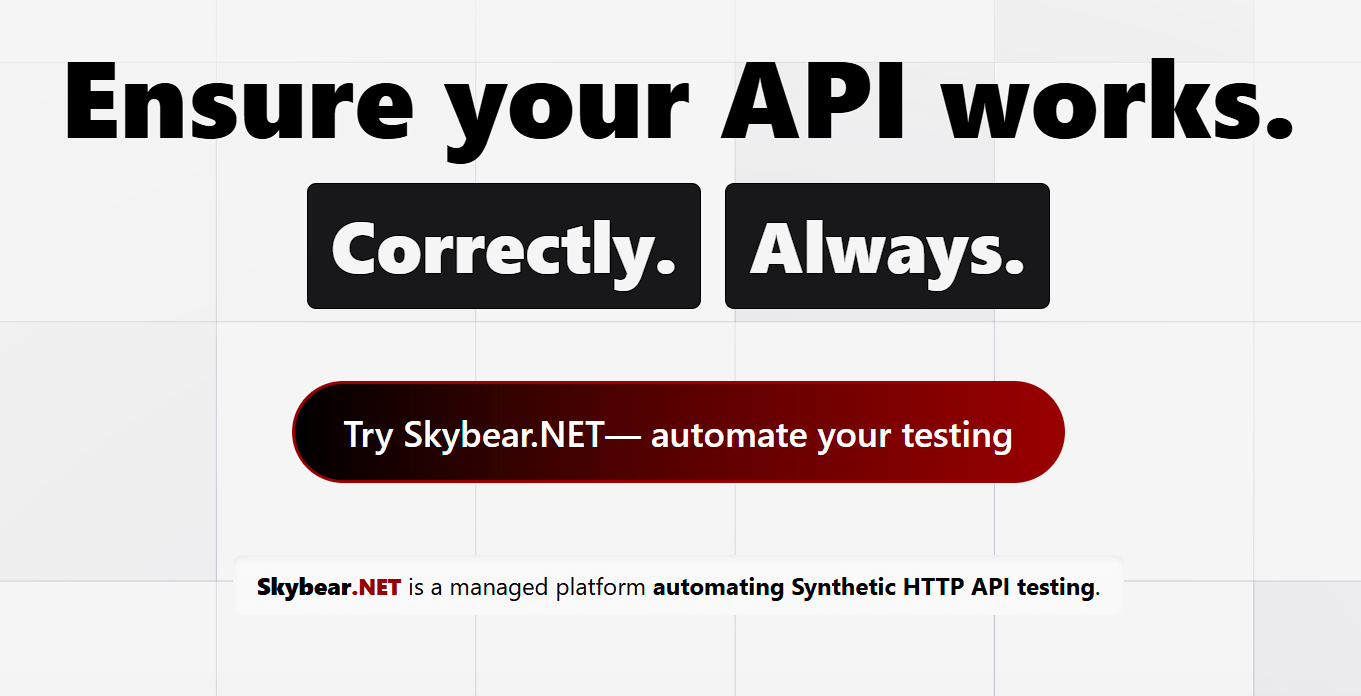This screenshot has height=696, width=1361.
Task: Click bold "Skybear" name in the description line
Action: pos(304,587)
